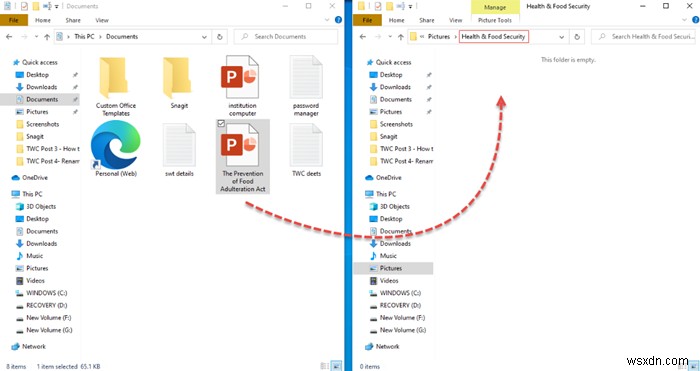Open recent locations dropdown in Documents window
Viewport: 700px width, 371px height.
click(x=36, y=37)
